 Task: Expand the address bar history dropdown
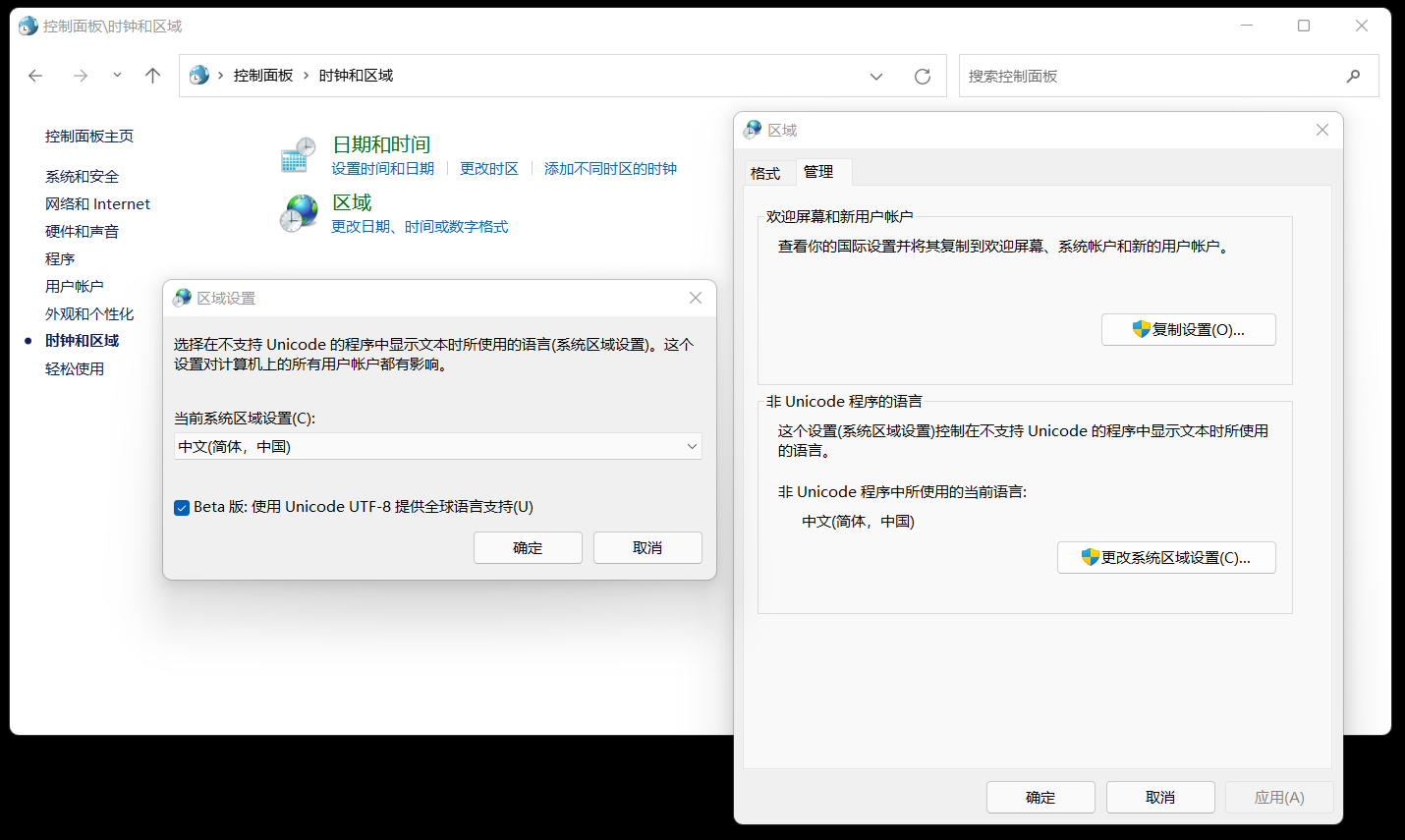point(875,76)
